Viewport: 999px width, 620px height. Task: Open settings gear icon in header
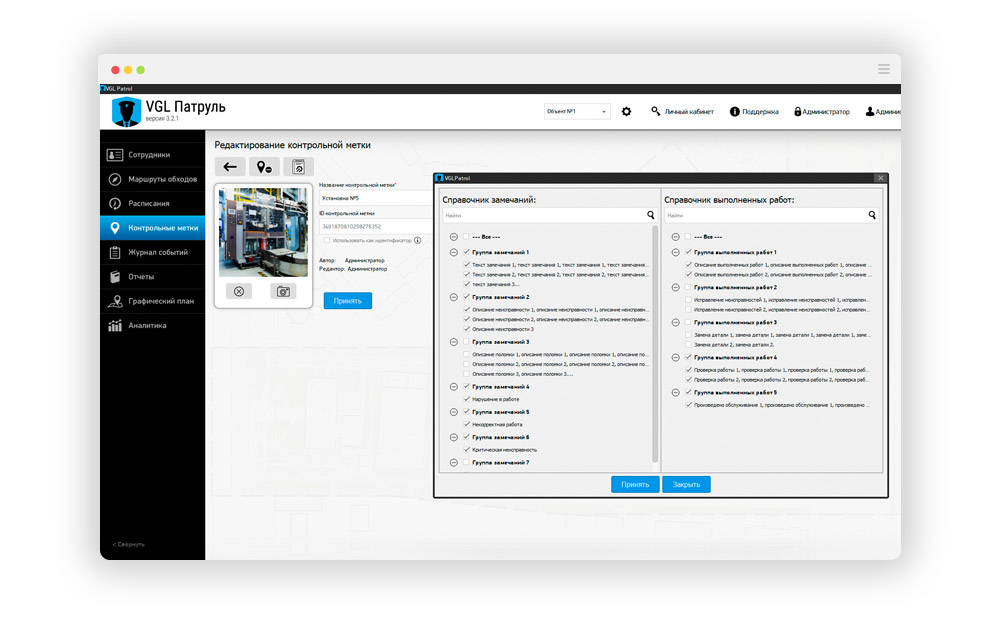tap(626, 112)
